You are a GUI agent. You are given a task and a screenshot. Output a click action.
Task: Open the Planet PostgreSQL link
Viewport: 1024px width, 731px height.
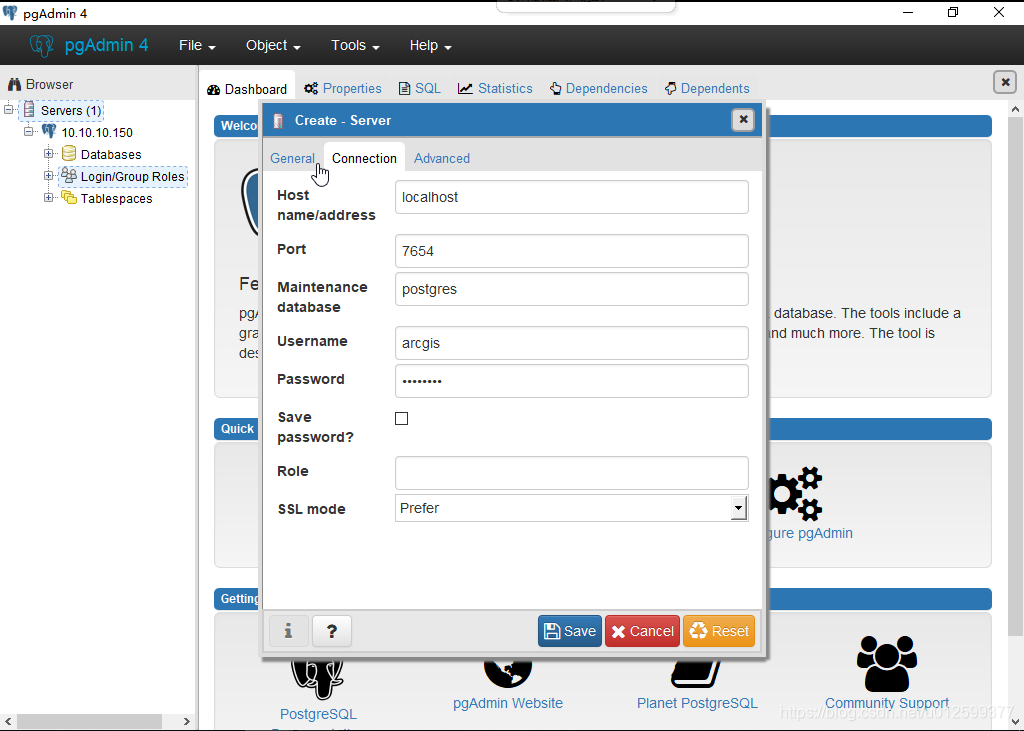[697, 703]
